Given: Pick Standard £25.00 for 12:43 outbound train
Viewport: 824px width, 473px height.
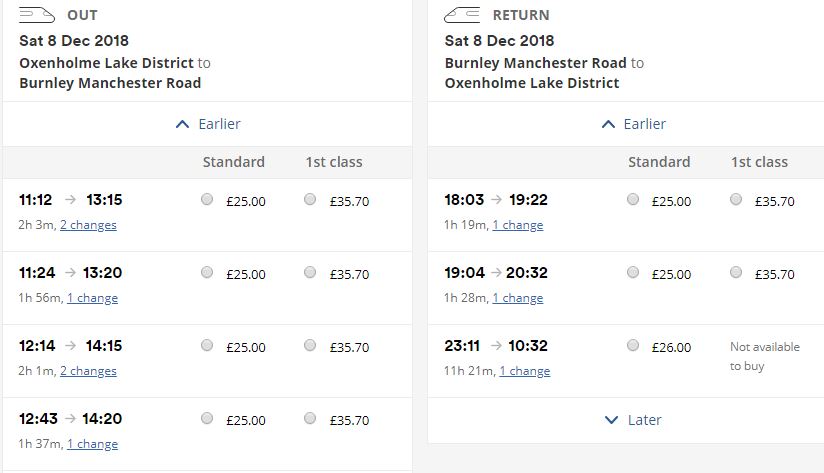Looking at the screenshot, I should click(x=207, y=418).
